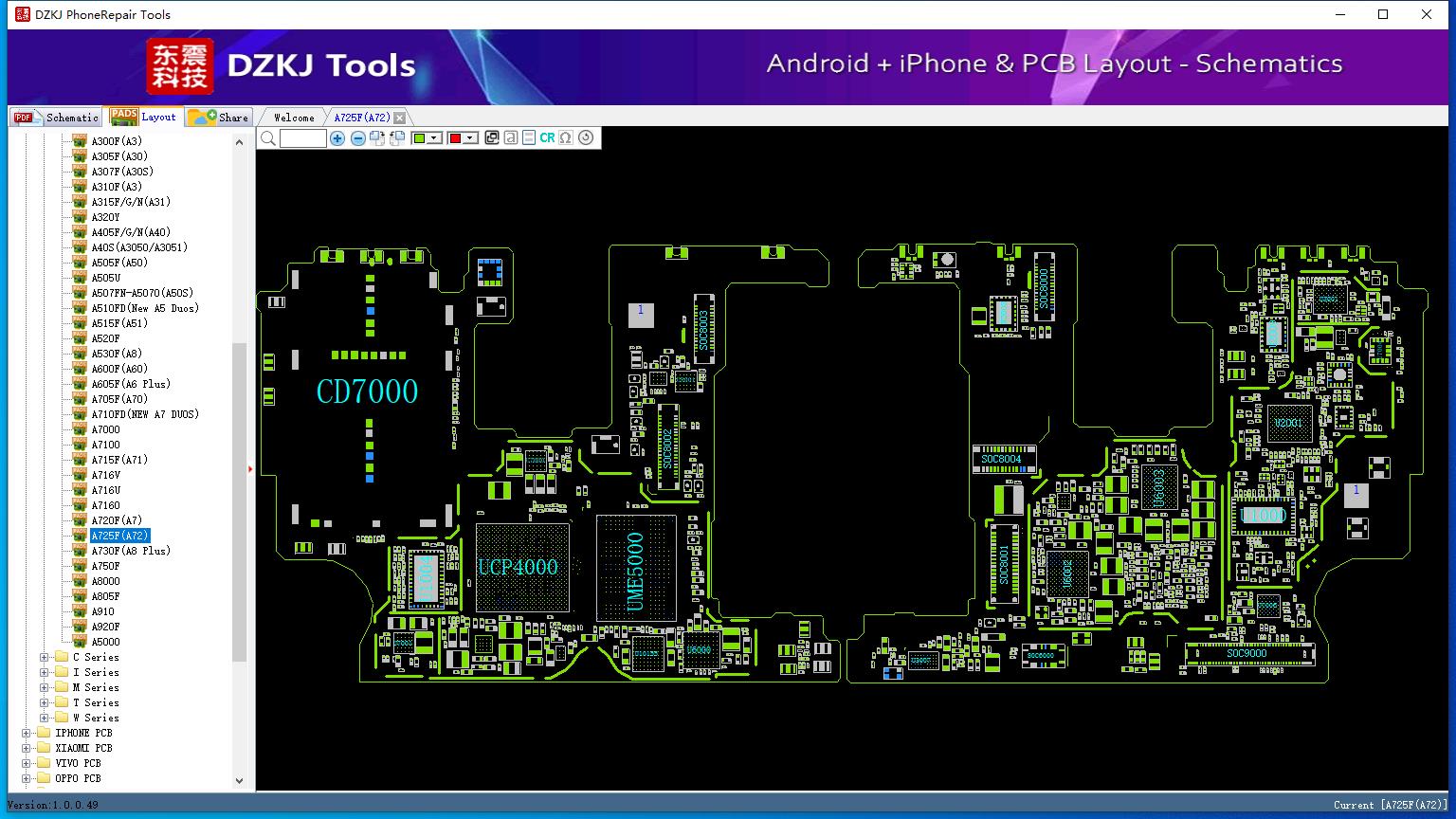Open the A307F(A30S) tree entry
This screenshot has width=1456, height=819.
(x=122, y=172)
